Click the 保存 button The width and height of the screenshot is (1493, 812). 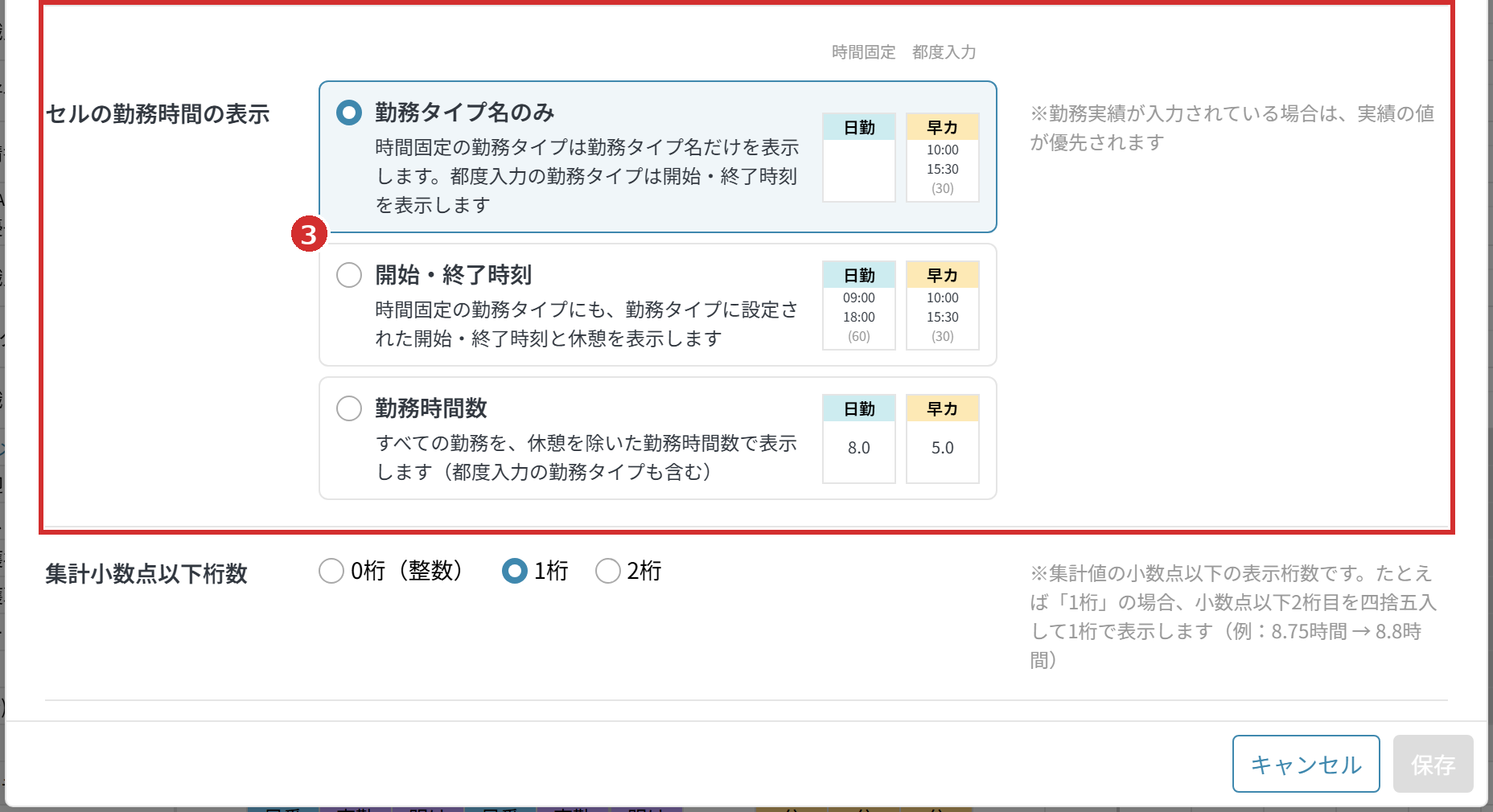pyautogui.click(x=1433, y=764)
